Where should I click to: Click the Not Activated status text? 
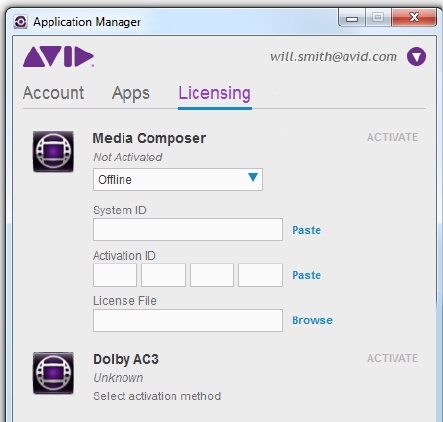(x=128, y=157)
